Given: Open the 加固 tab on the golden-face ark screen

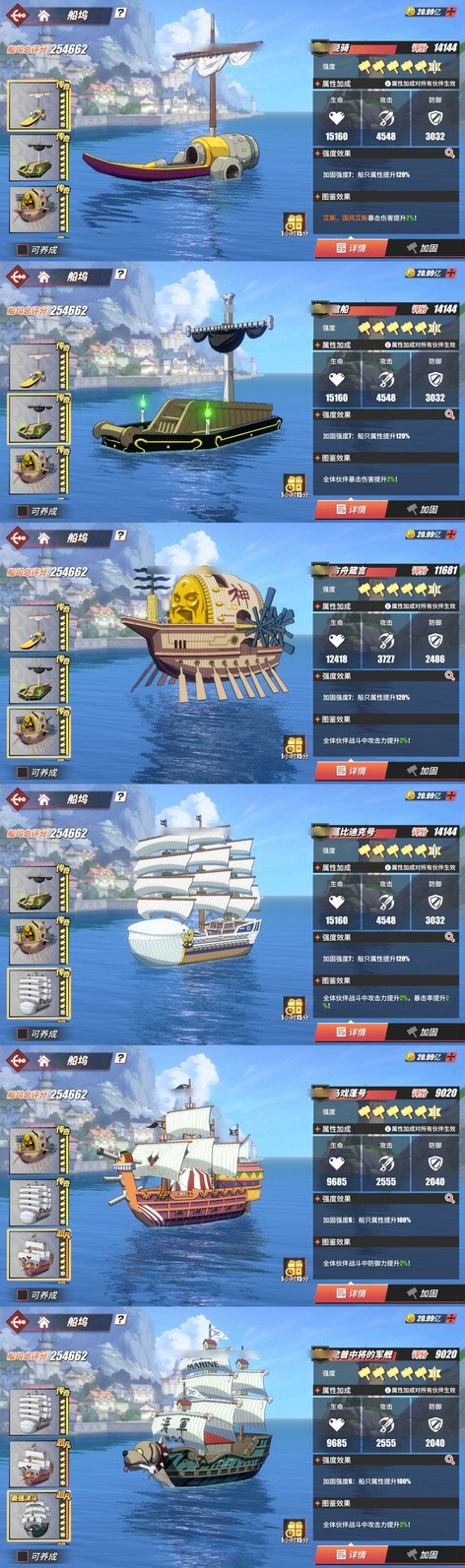Looking at the screenshot, I should coord(421,771).
